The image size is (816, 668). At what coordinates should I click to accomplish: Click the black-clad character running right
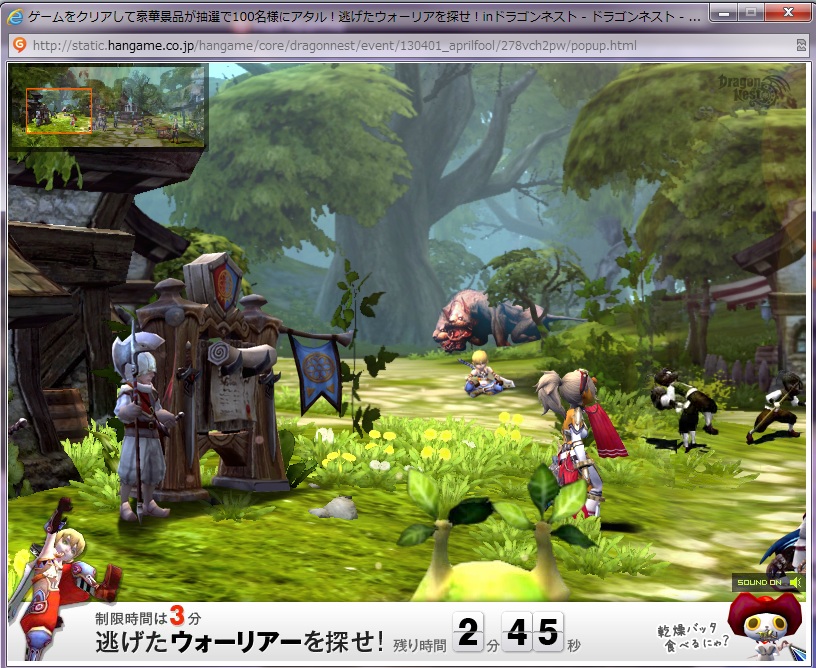776,407
